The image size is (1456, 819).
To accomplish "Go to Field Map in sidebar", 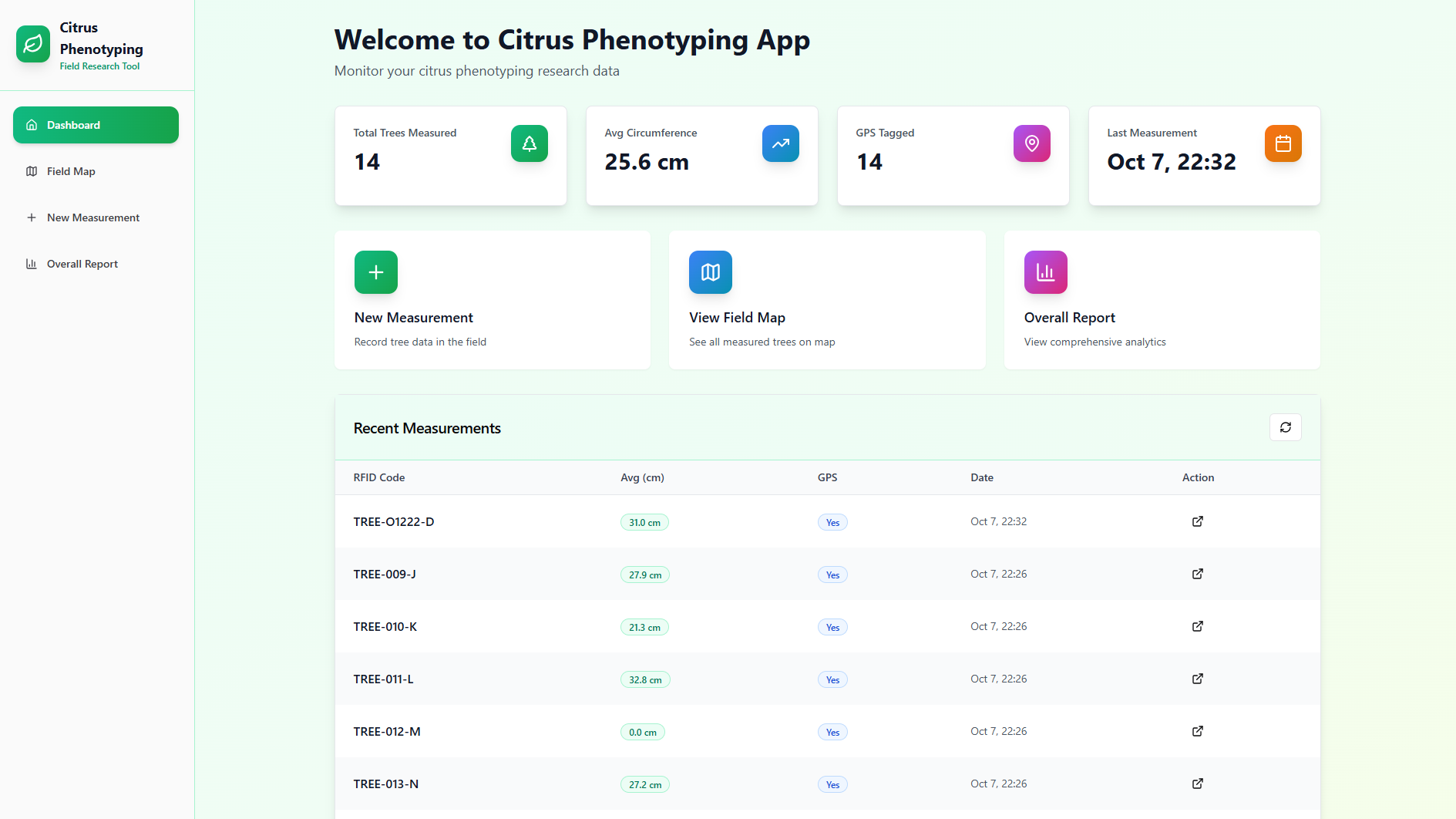I will point(96,171).
